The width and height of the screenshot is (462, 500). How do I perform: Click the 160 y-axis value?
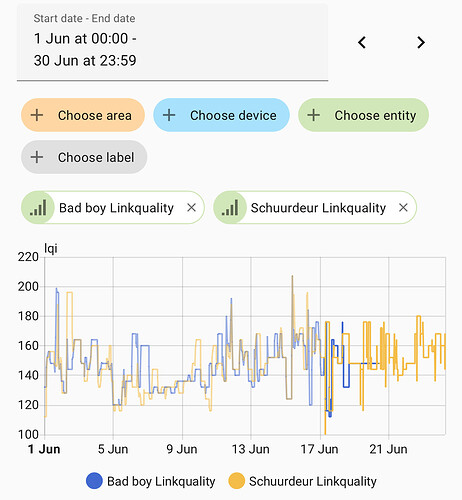click(x=28, y=346)
